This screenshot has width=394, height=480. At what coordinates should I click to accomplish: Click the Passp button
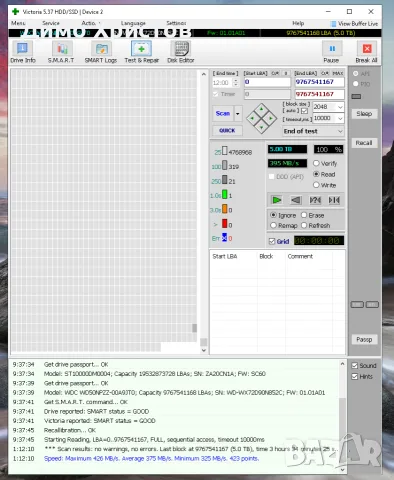pos(364,340)
